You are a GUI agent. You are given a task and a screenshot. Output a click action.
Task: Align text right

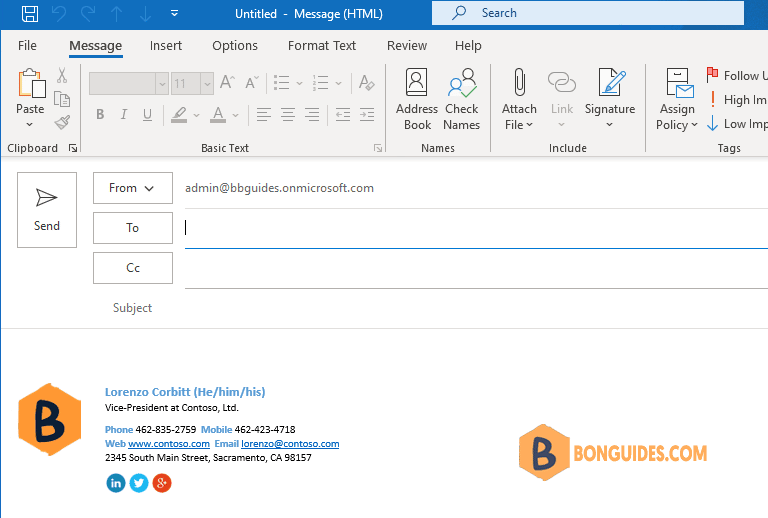tap(312, 115)
